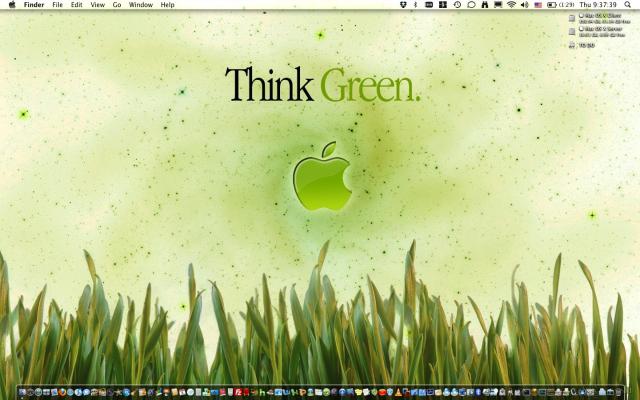Open the Time Machine status menu
This screenshot has height=400, width=640.
click(457, 4)
